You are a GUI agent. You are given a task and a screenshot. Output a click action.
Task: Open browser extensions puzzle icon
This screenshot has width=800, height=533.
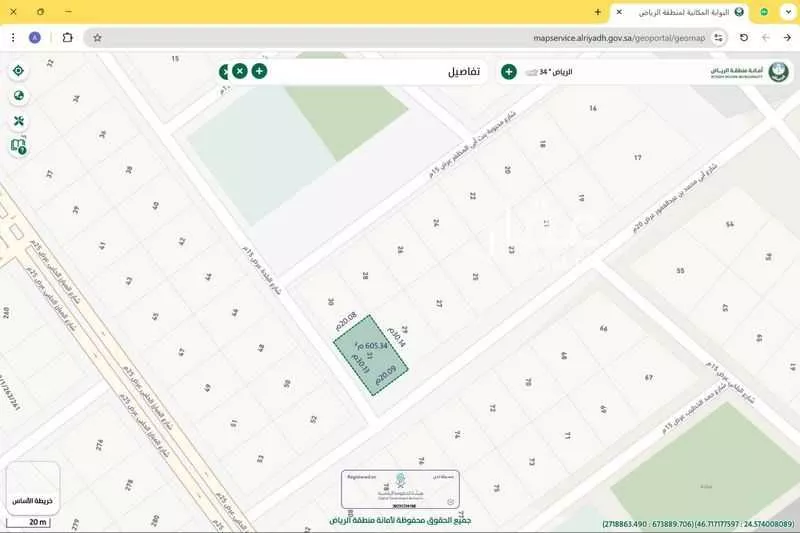click(67, 38)
